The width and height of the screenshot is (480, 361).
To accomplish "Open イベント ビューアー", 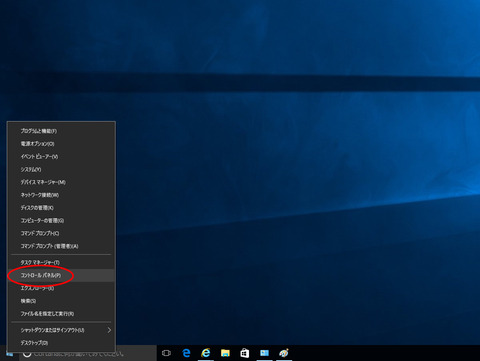I will coord(61,157).
